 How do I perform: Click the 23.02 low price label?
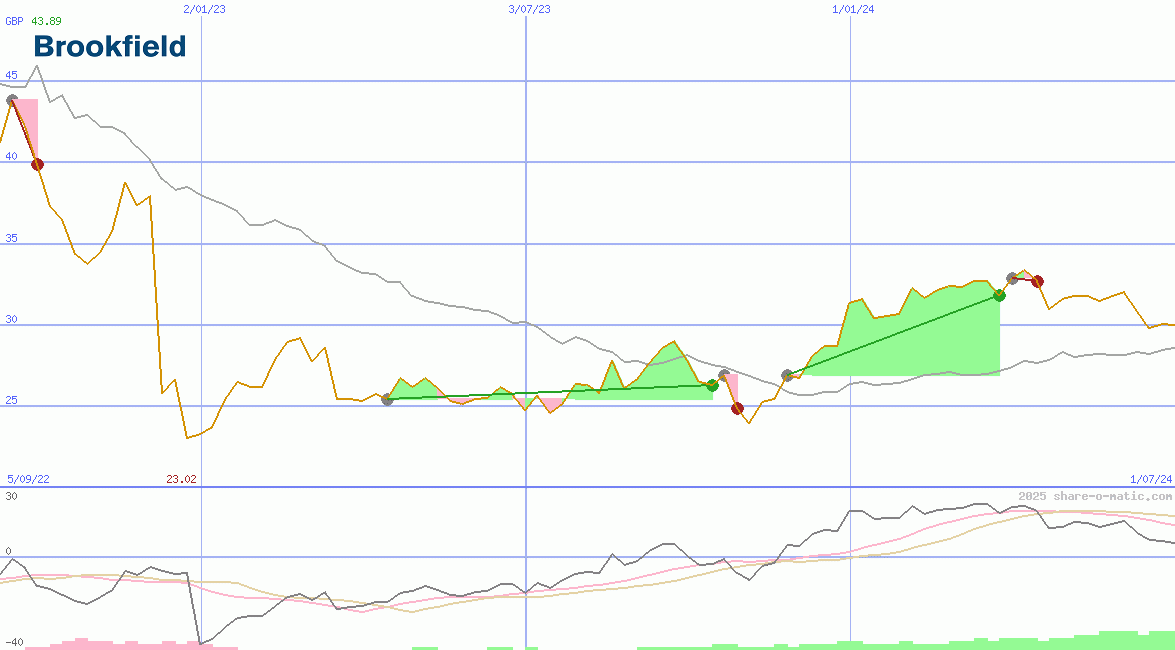coord(181,479)
